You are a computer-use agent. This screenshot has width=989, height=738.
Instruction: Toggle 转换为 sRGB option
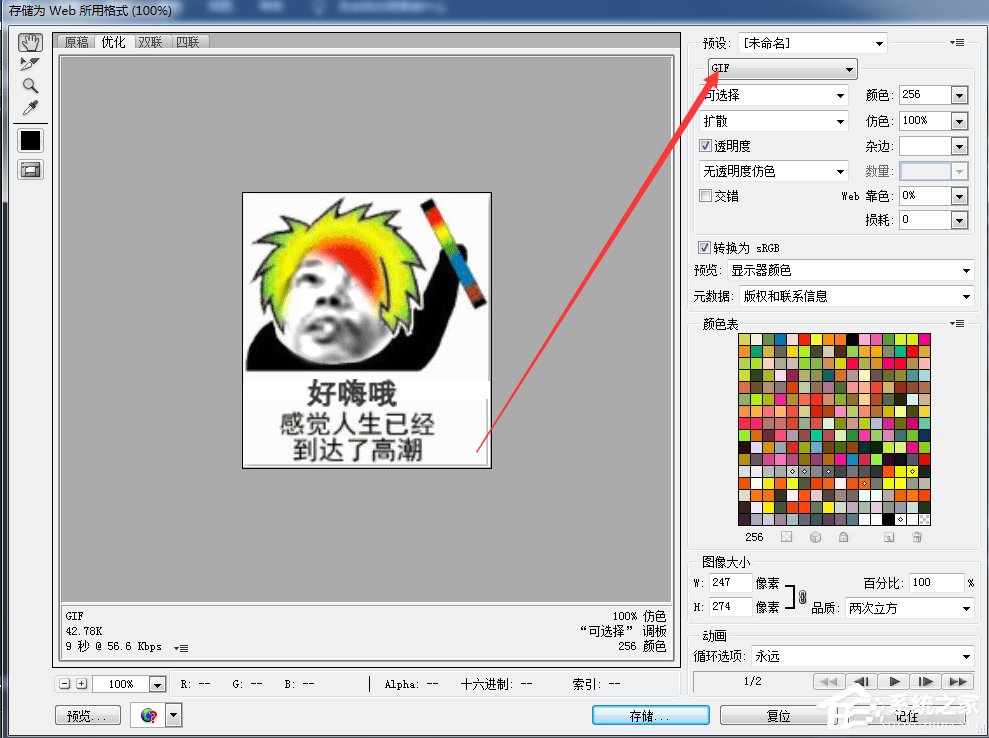point(706,247)
